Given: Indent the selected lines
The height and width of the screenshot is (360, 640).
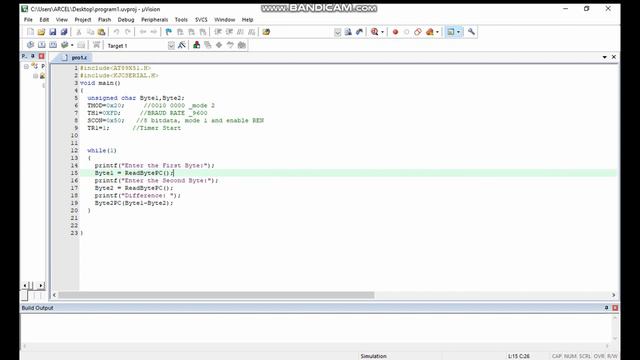Looking at the screenshot, I should pyautogui.click(x=218, y=32).
